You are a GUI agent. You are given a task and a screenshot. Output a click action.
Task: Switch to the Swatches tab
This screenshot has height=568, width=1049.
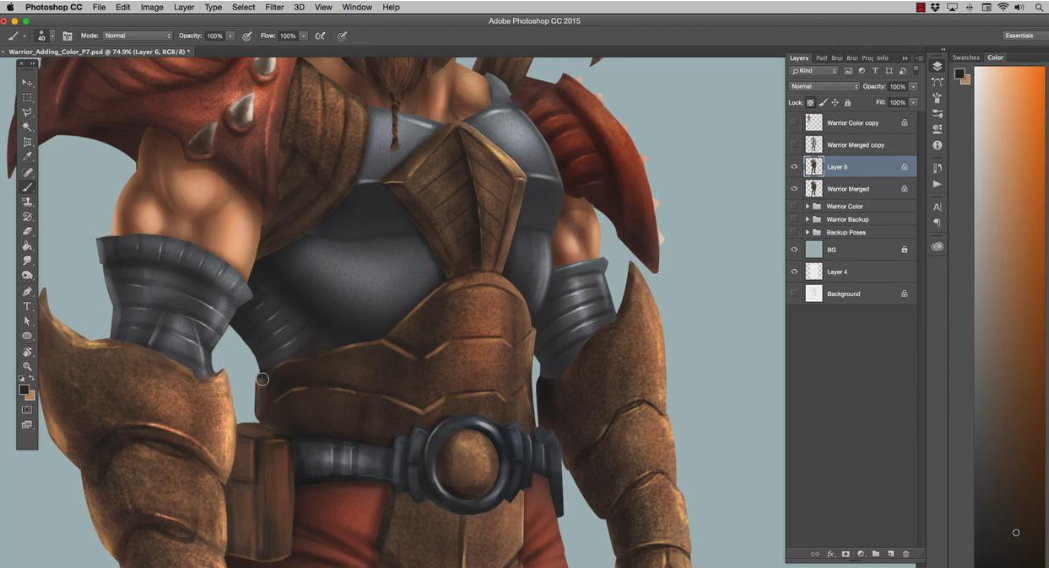(x=965, y=58)
